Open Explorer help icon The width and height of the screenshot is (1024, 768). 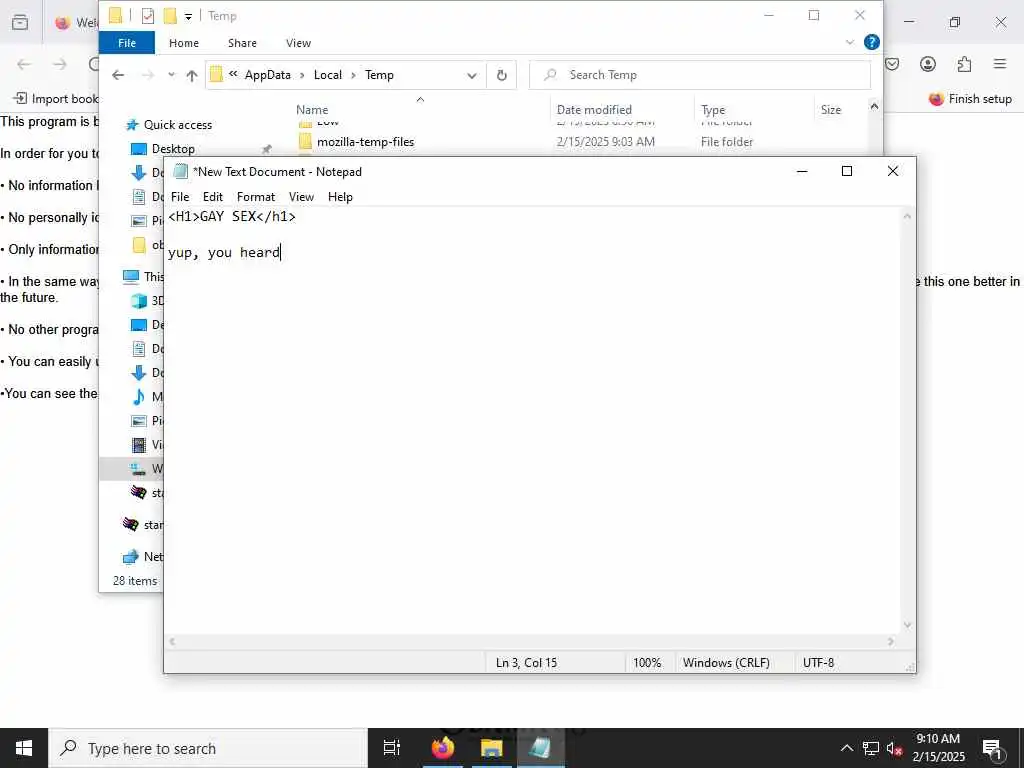[871, 42]
